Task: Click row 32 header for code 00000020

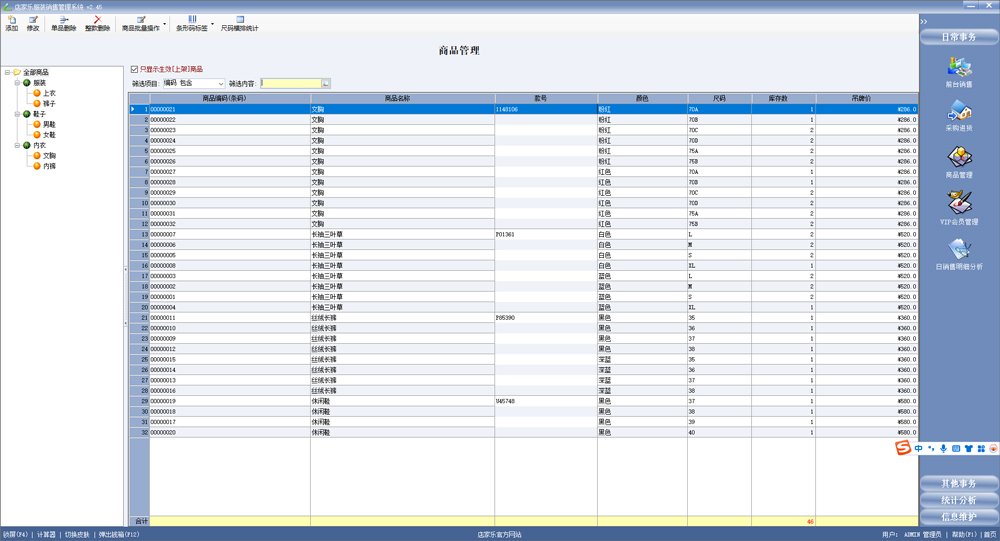Action: (x=140, y=433)
